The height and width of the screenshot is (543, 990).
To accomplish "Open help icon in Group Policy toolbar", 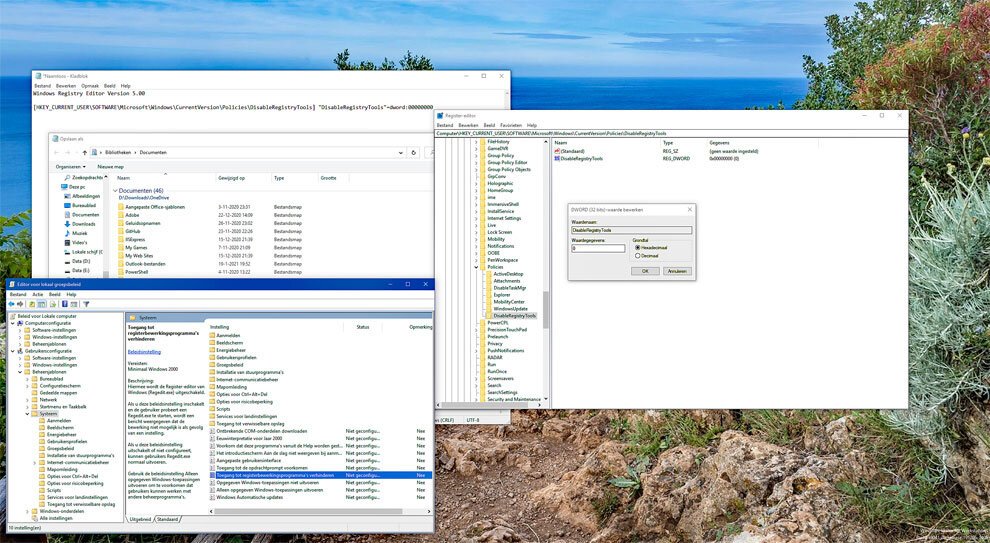I will [64, 304].
